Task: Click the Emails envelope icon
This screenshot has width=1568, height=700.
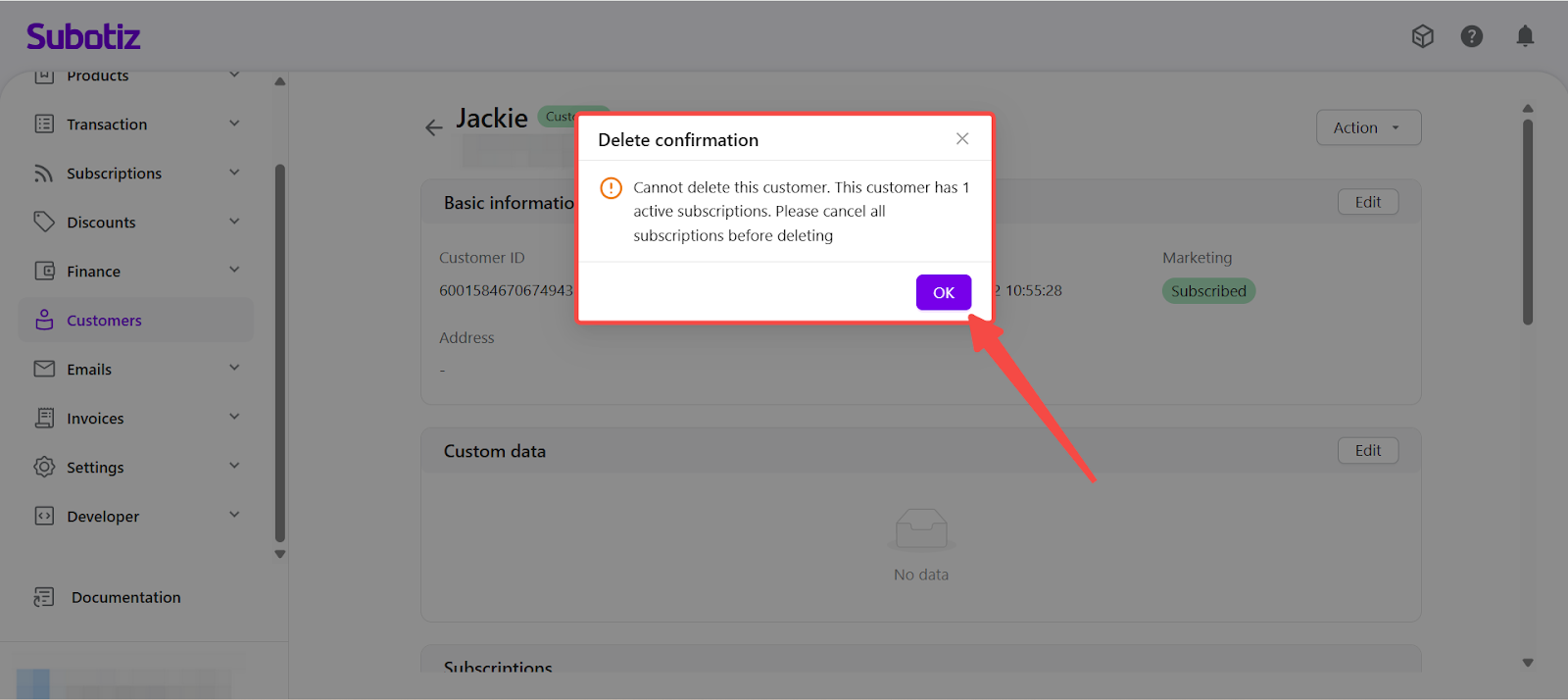Action: [44, 370]
